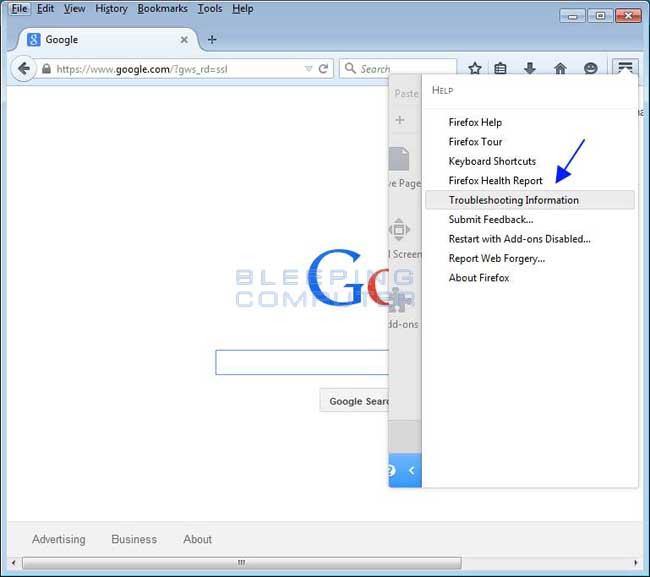Select Troubleshooting Information in Help panel
The height and width of the screenshot is (577, 650).
(513, 200)
